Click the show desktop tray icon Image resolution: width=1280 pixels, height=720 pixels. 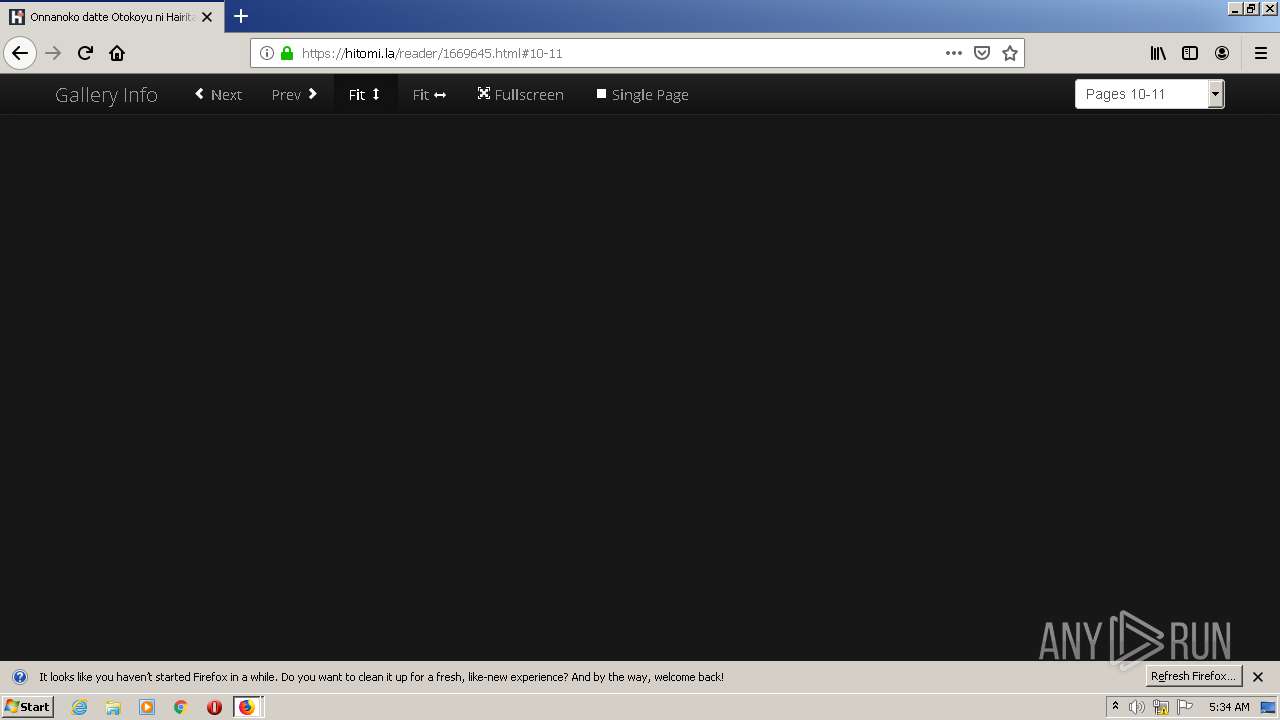pyautogui.click(x=1268, y=707)
